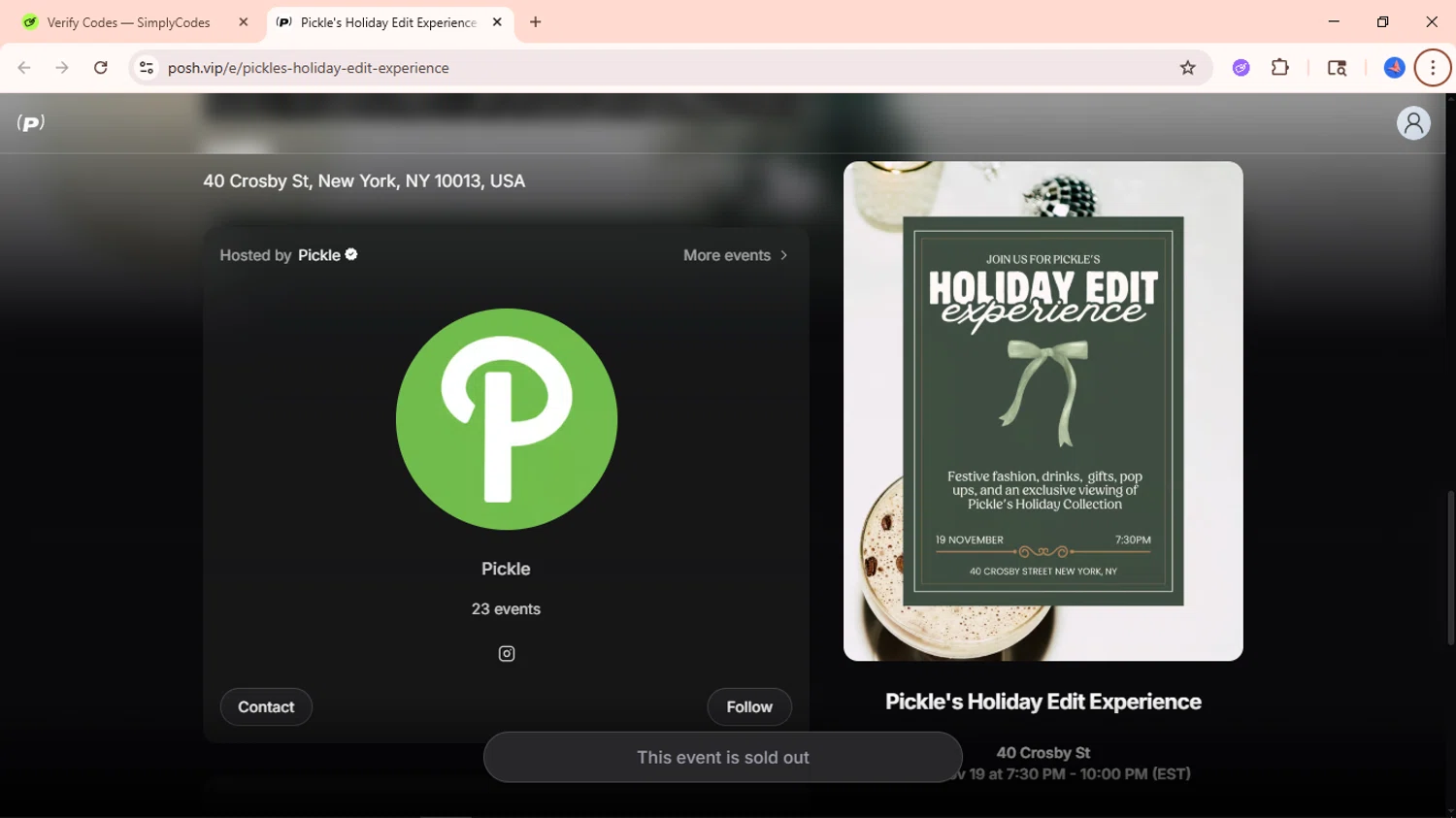1456x818 pixels.
Task: Click the '40 Crosby St' venue text under title
Action: click(x=1043, y=753)
